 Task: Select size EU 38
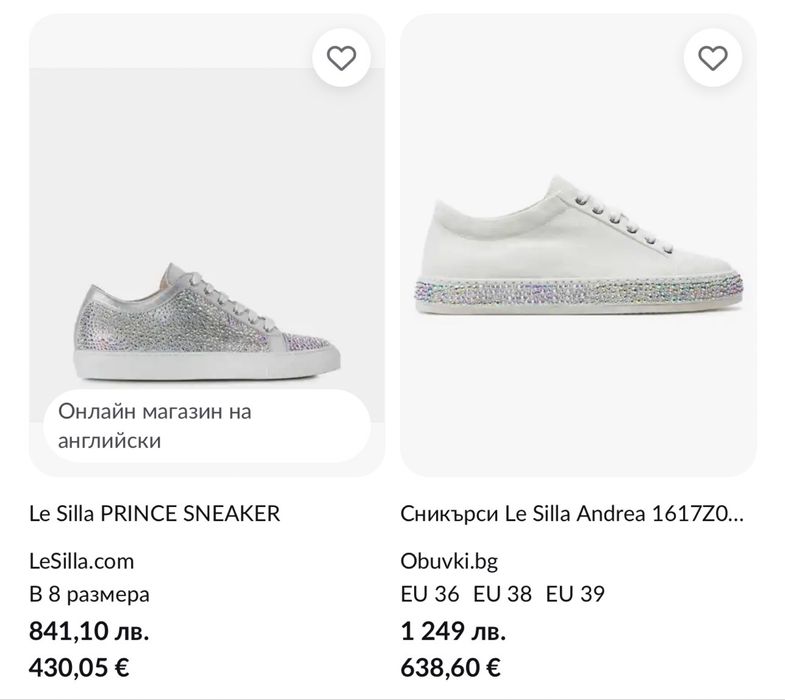(502, 595)
